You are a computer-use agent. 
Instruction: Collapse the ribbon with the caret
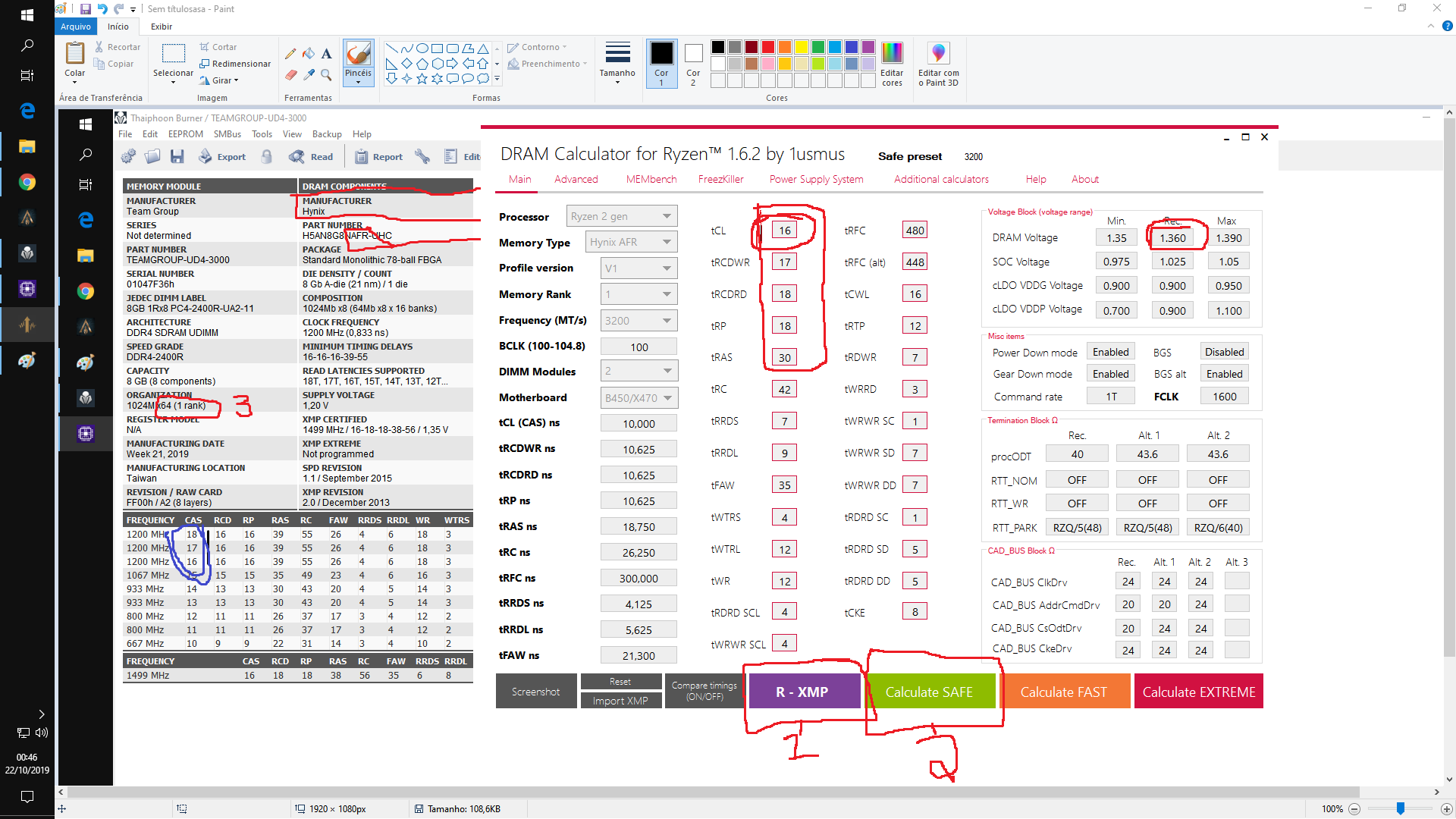point(1430,26)
